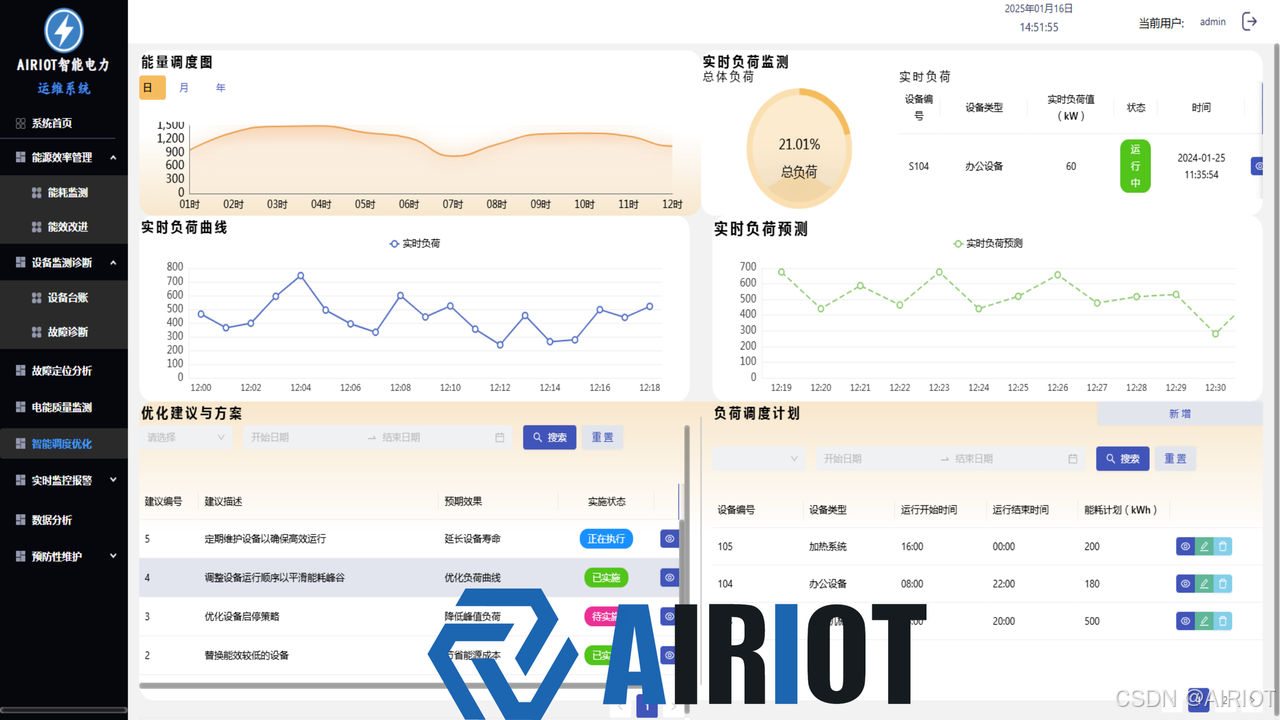Click the icon beside 电能质量监测
This screenshot has height=720, width=1280.
[21, 407]
